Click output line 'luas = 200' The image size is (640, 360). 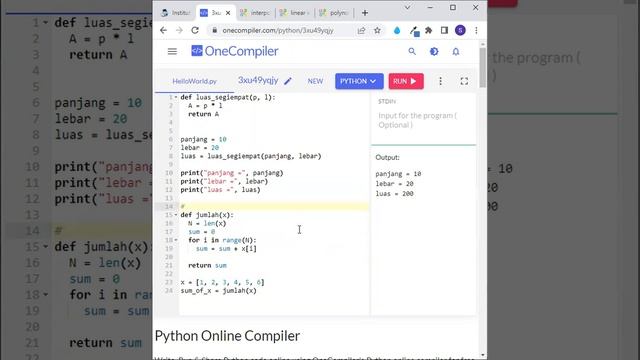pos(394,194)
